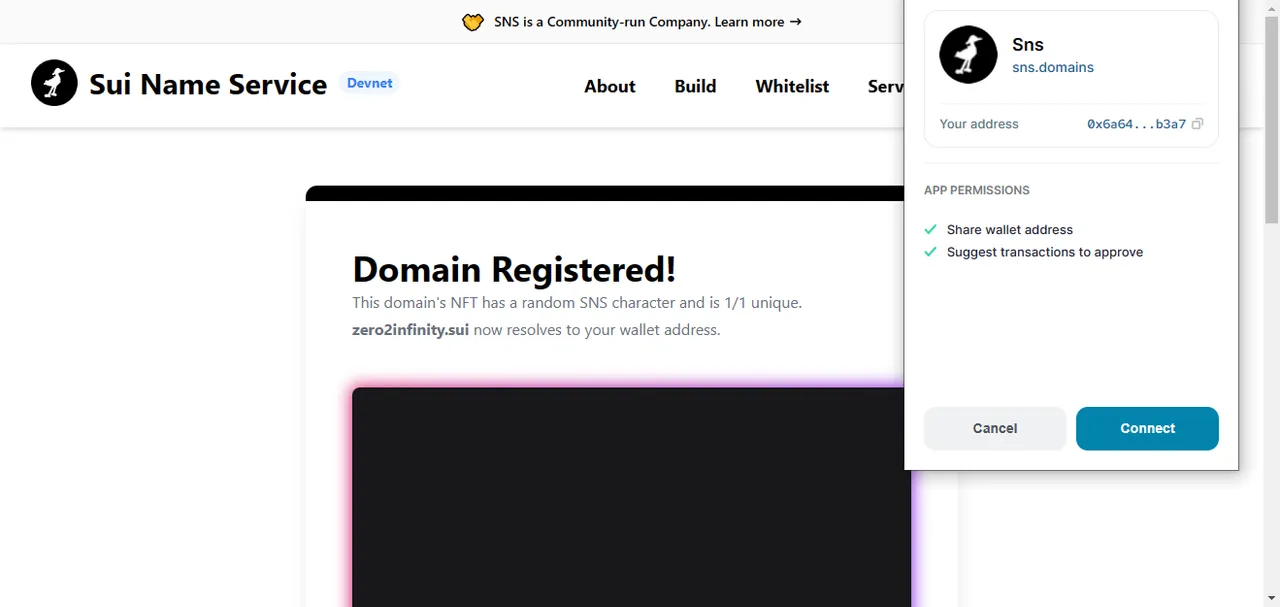The height and width of the screenshot is (607, 1280).
Task: Open the About menu item
Action: 610,86
